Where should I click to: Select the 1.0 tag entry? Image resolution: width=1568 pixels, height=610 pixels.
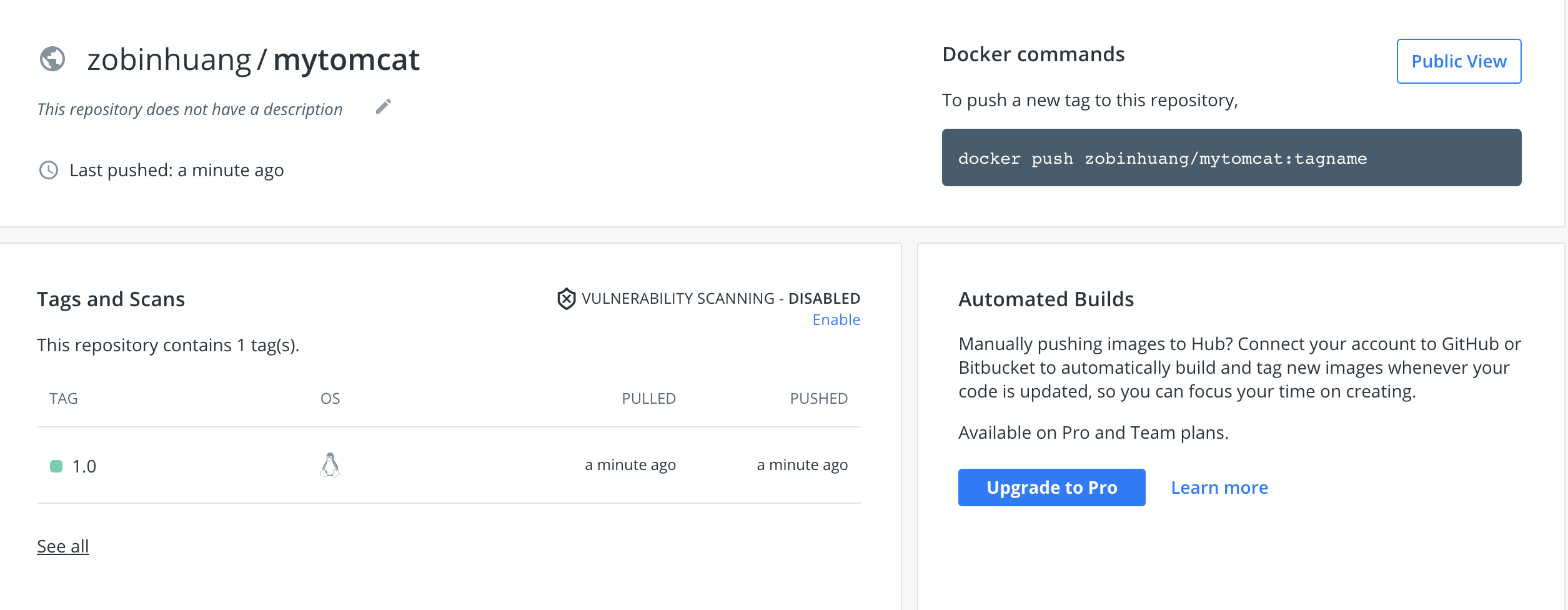(x=84, y=465)
